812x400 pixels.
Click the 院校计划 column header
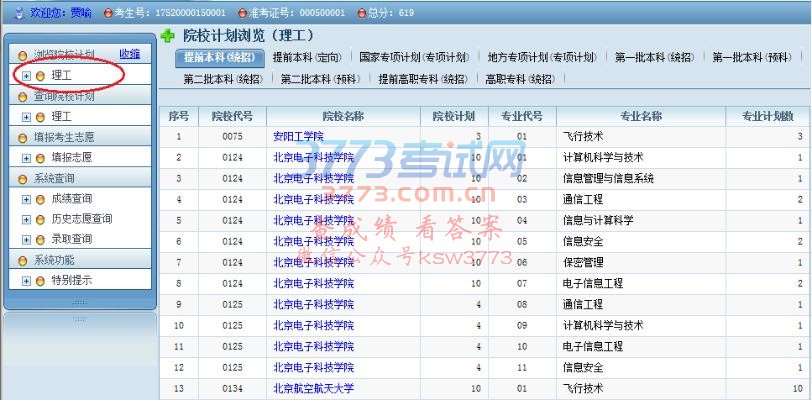point(453,116)
